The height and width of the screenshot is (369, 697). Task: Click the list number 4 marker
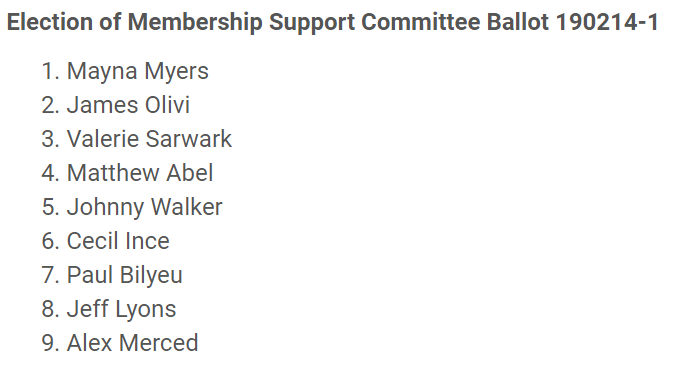click(51, 172)
